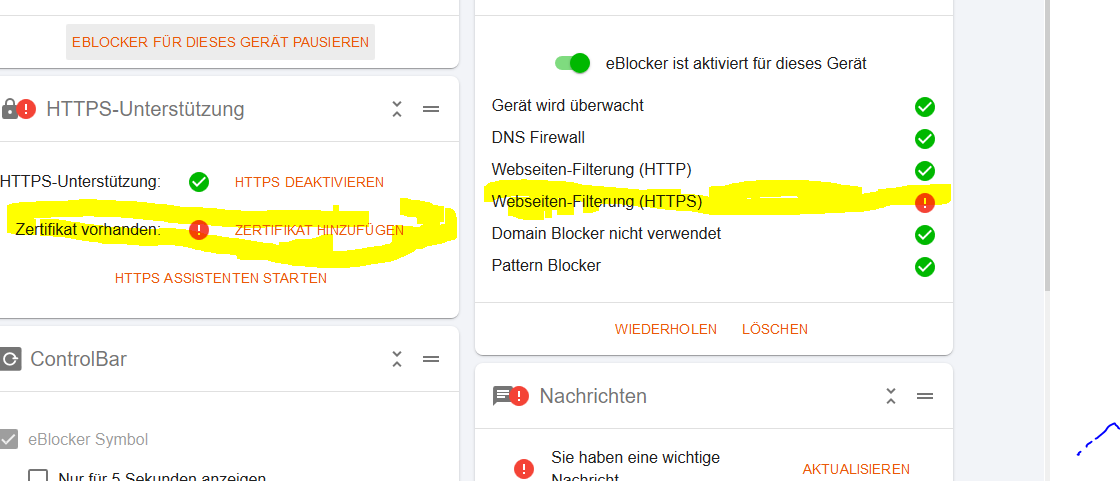This screenshot has height=481, width=1120.
Task: Click the ControlBar card drag handle
Action: click(431, 359)
